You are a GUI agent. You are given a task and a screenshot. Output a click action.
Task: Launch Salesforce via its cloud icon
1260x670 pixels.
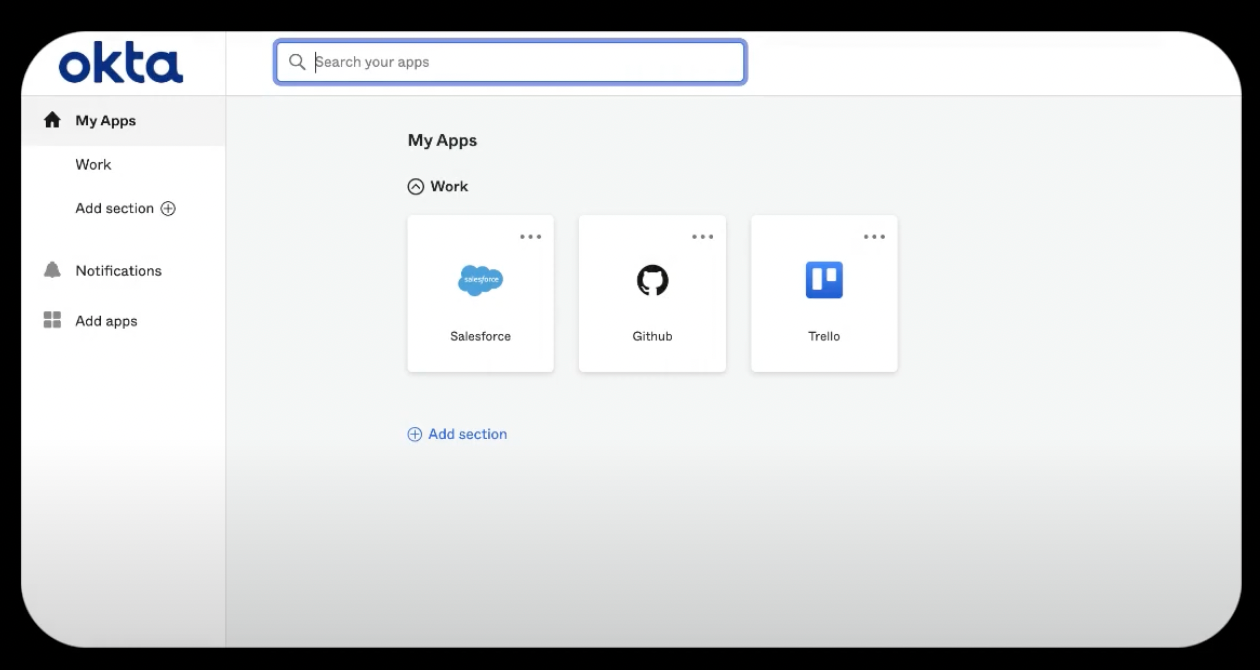[x=480, y=280]
